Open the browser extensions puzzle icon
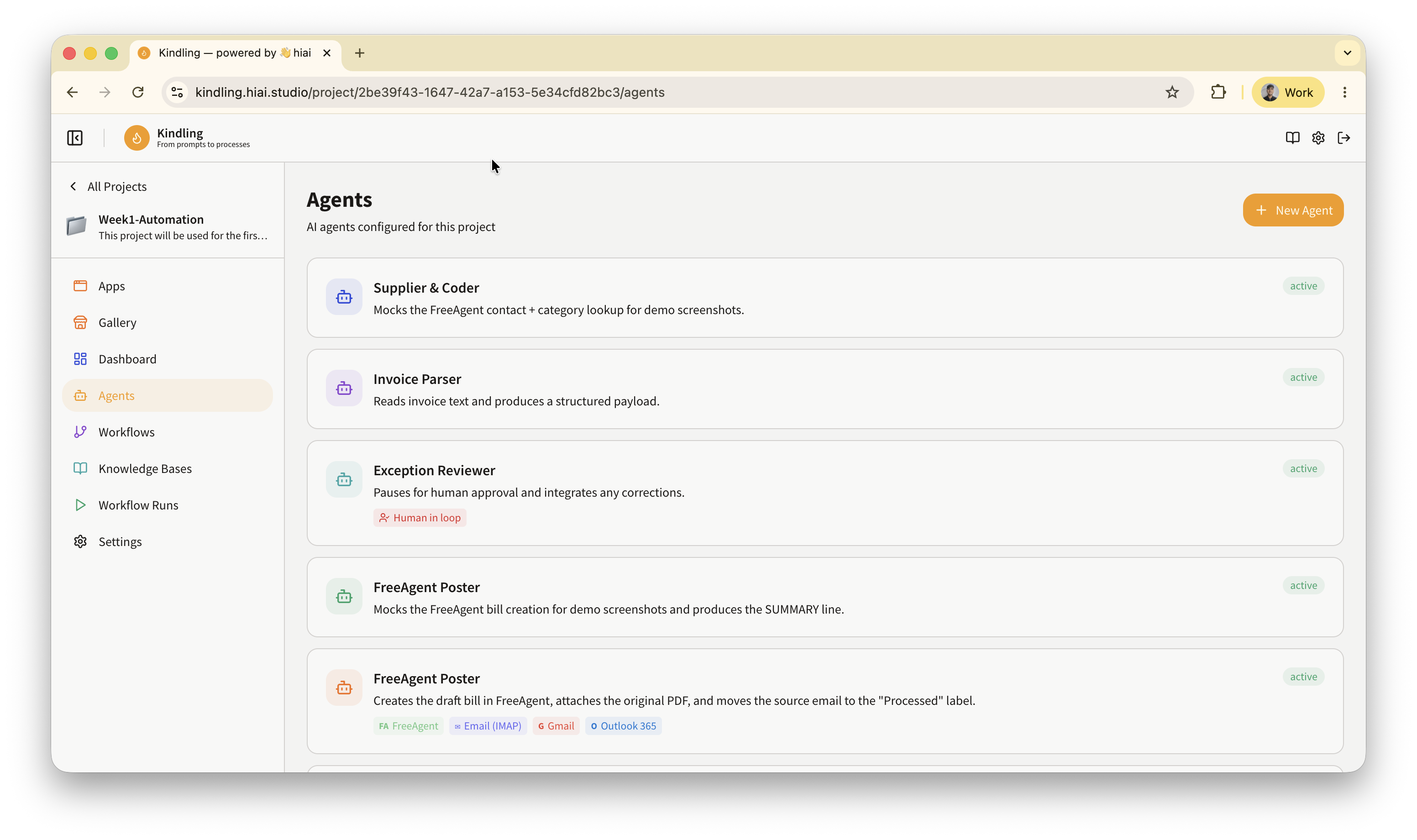The image size is (1417, 840). click(1218, 92)
